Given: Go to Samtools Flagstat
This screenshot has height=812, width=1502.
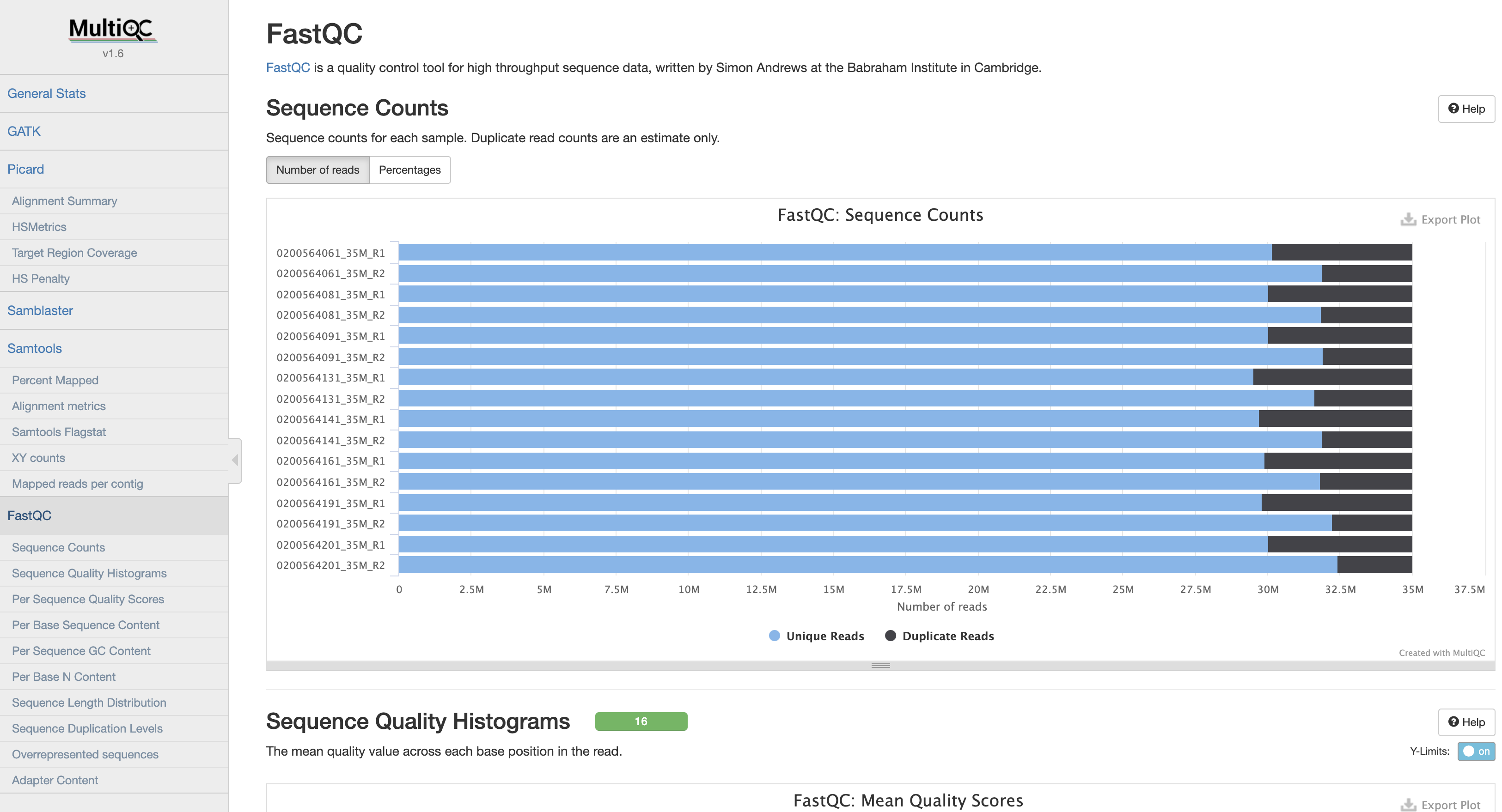Looking at the screenshot, I should coord(114,432).
